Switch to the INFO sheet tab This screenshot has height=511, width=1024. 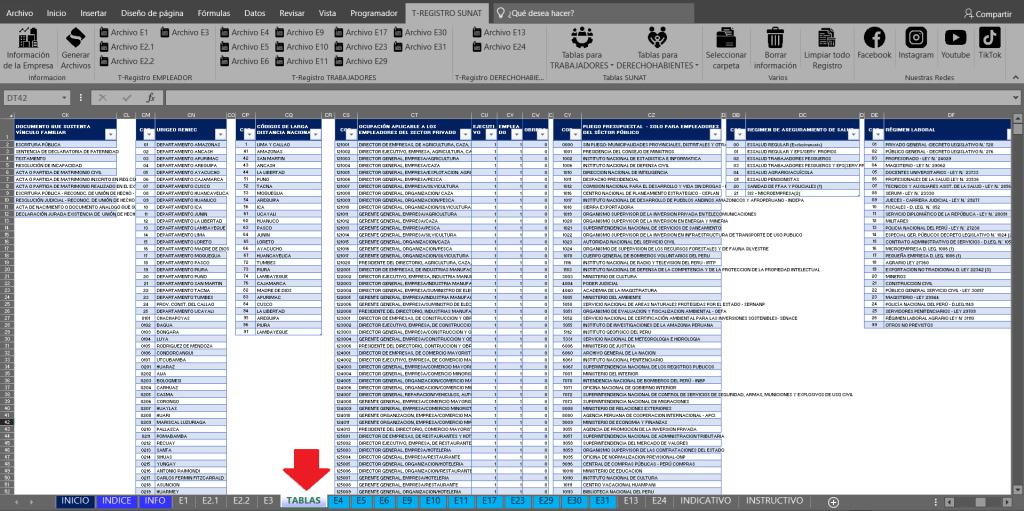point(154,501)
